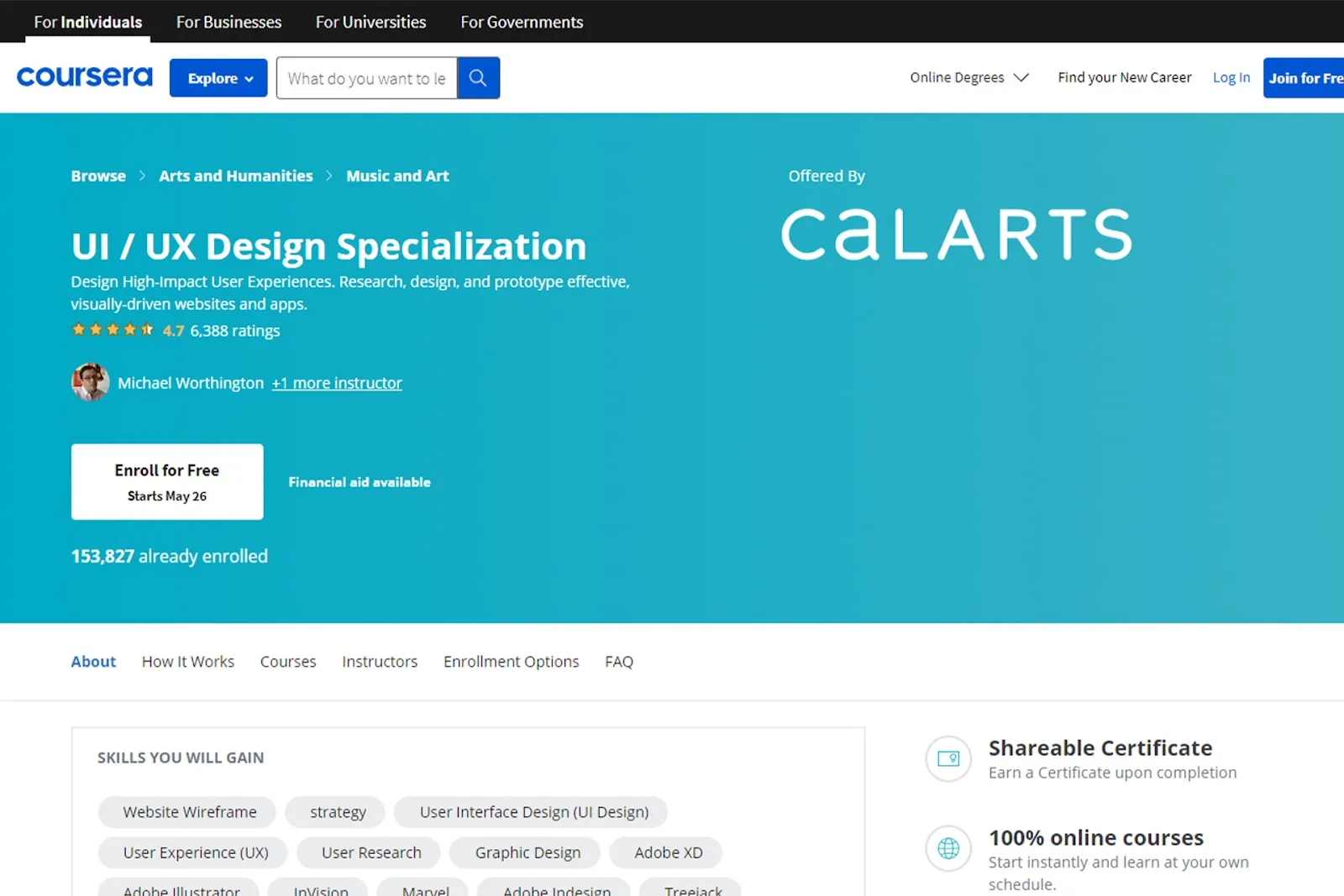Screen dimensions: 1344x896
Task: Click the Browse breadcrumb link
Action: 98,176
